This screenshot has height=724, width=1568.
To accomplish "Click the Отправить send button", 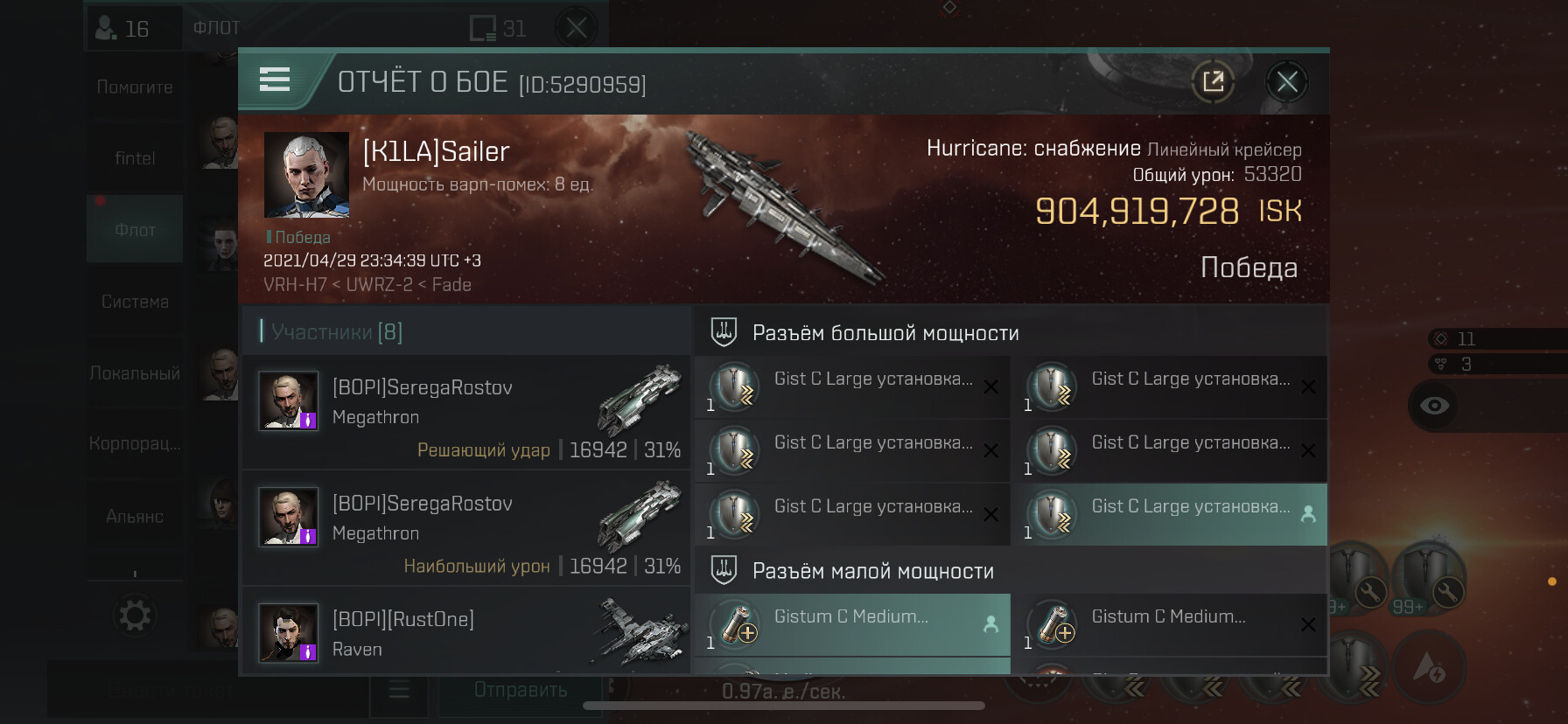I will tap(520, 690).
